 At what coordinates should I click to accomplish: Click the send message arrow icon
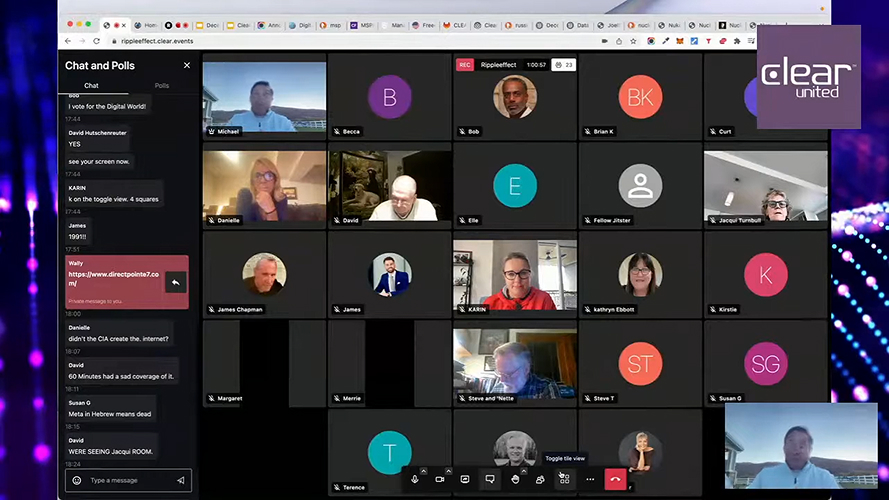pyautogui.click(x=181, y=481)
